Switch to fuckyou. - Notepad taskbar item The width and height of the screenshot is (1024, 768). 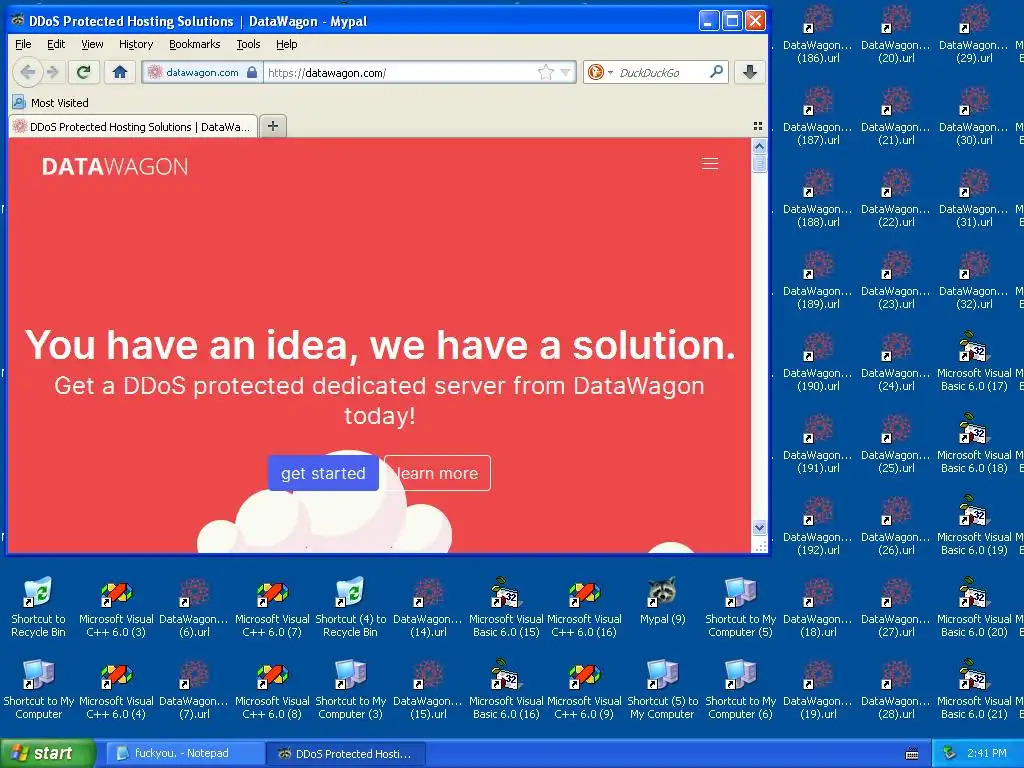[185, 754]
